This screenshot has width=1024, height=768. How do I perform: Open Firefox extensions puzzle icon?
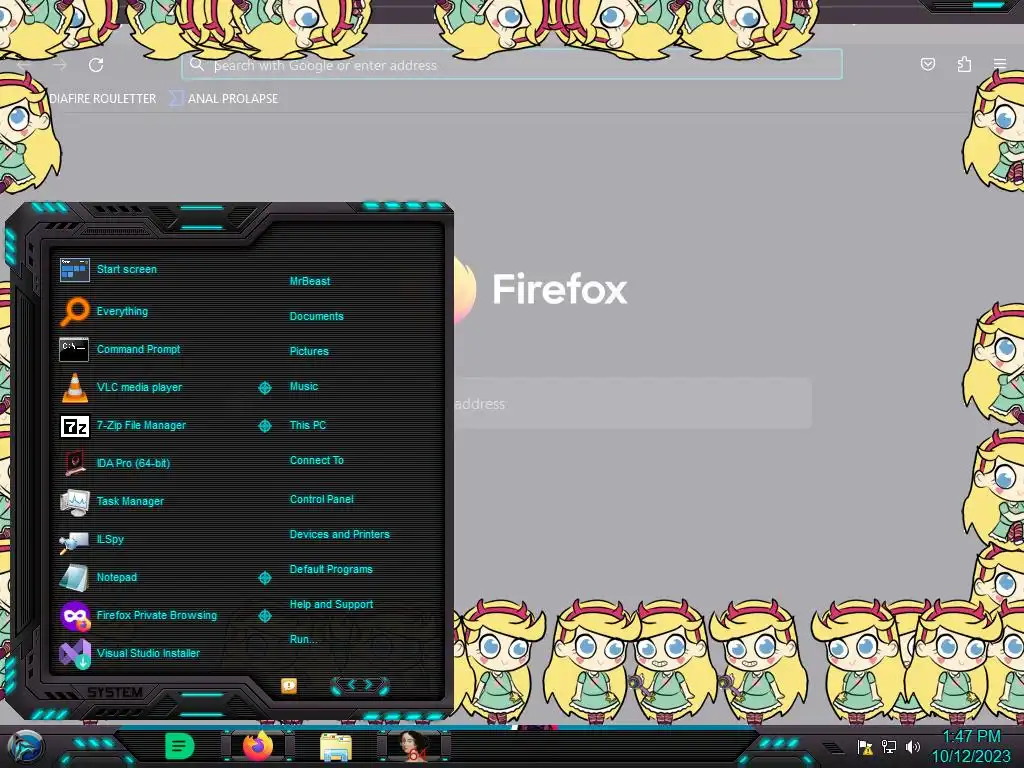(x=964, y=64)
